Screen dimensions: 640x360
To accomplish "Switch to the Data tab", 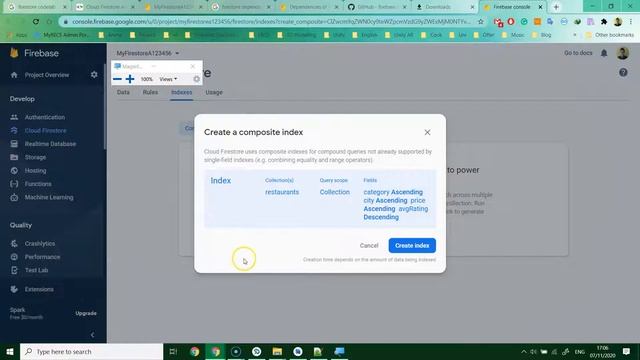I will pos(123,92).
